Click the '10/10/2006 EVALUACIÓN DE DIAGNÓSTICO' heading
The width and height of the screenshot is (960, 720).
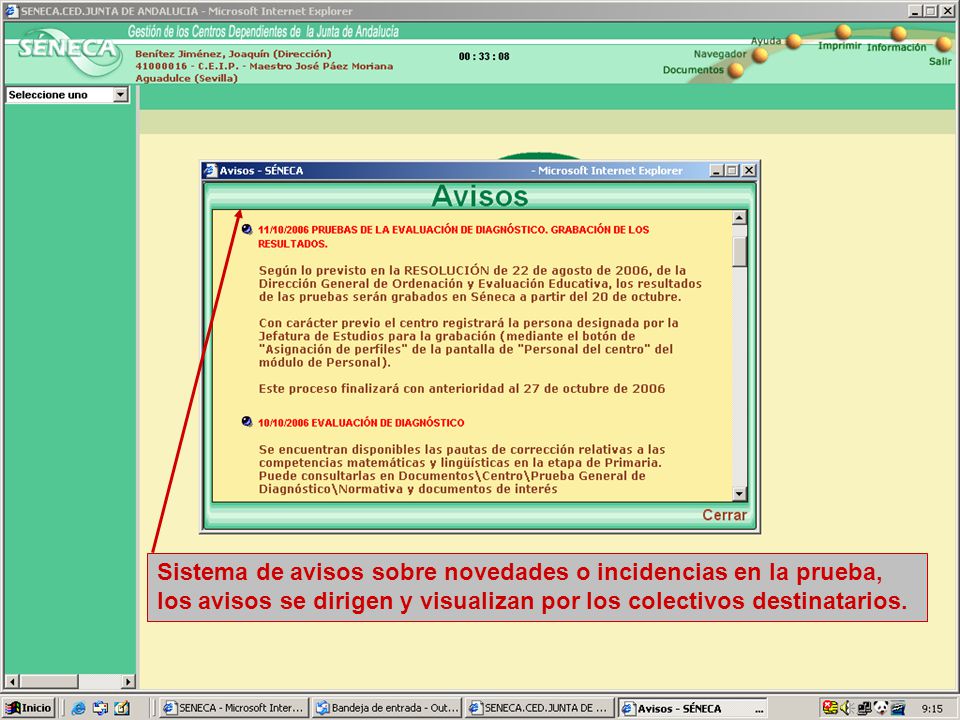click(361, 422)
